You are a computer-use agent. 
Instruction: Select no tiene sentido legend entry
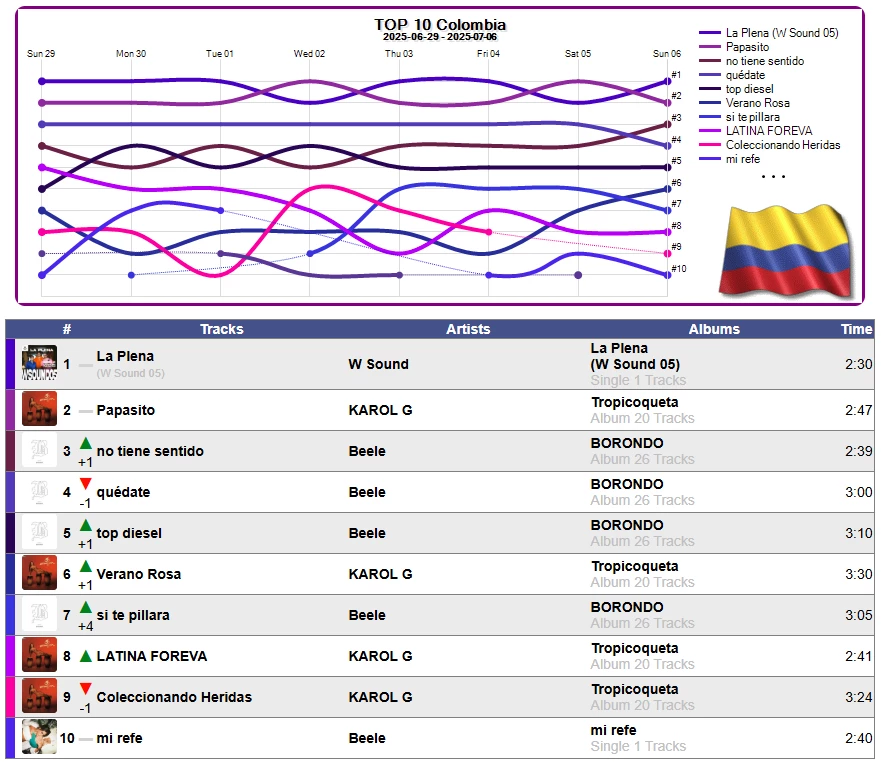pyautogui.click(x=765, y=61)
